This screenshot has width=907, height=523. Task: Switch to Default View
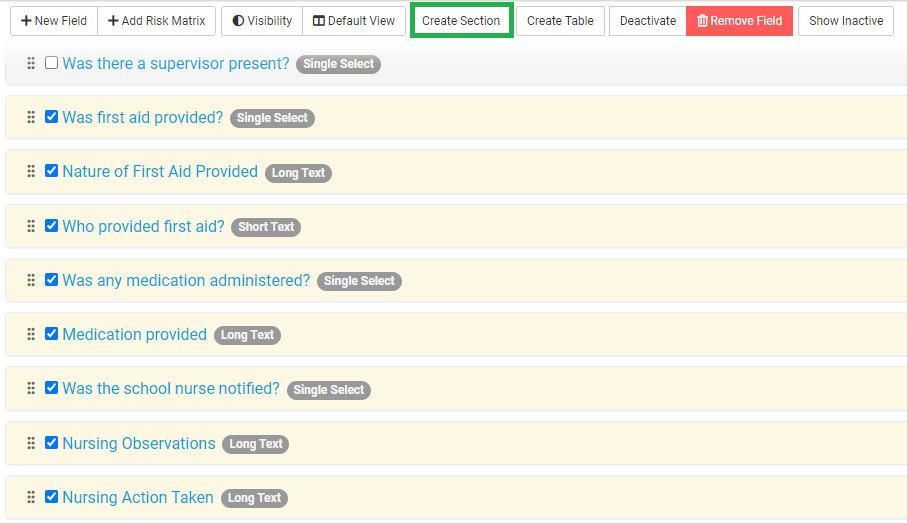coord(354,21)
